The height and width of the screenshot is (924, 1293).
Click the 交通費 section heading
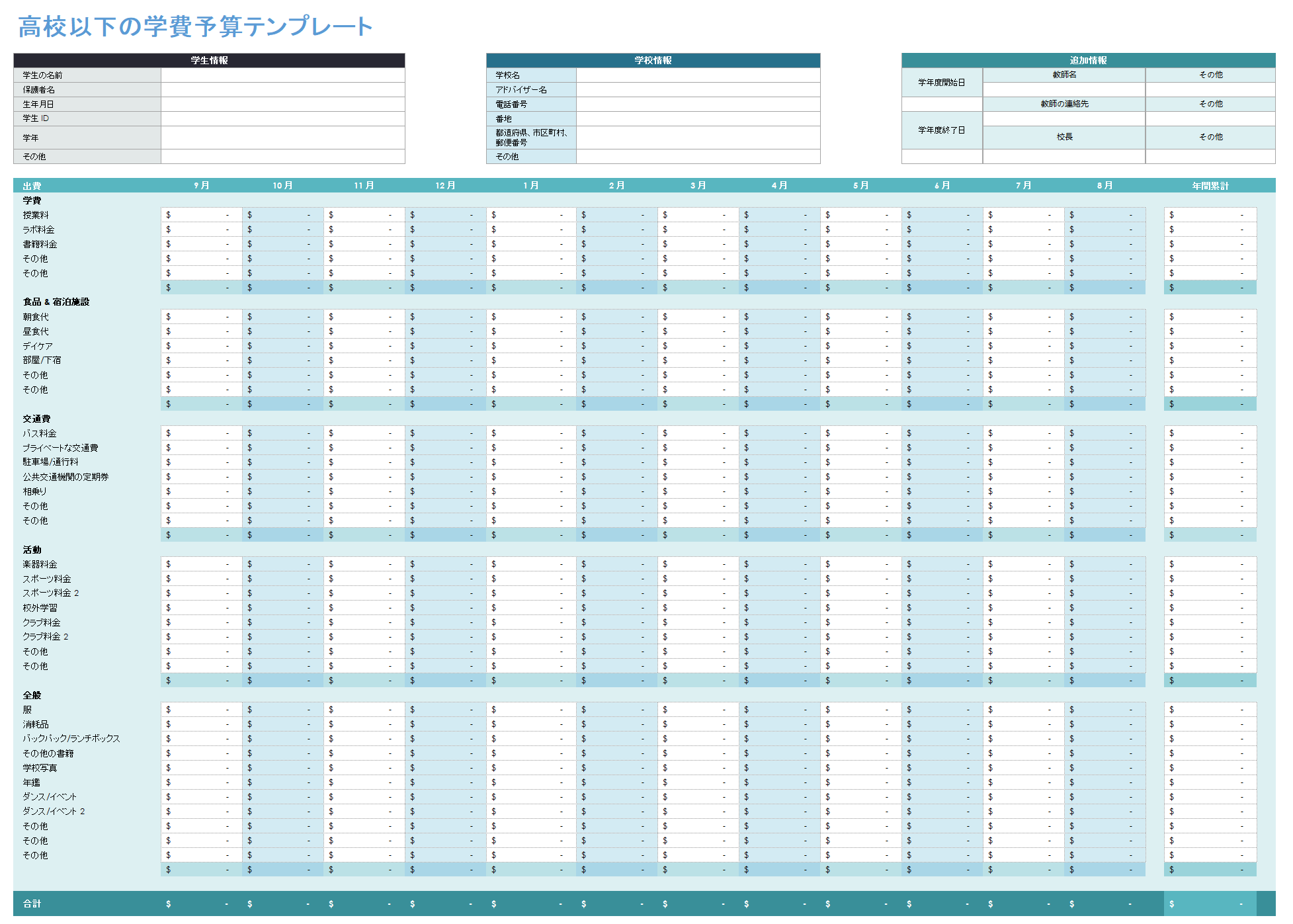pos(36,419)
